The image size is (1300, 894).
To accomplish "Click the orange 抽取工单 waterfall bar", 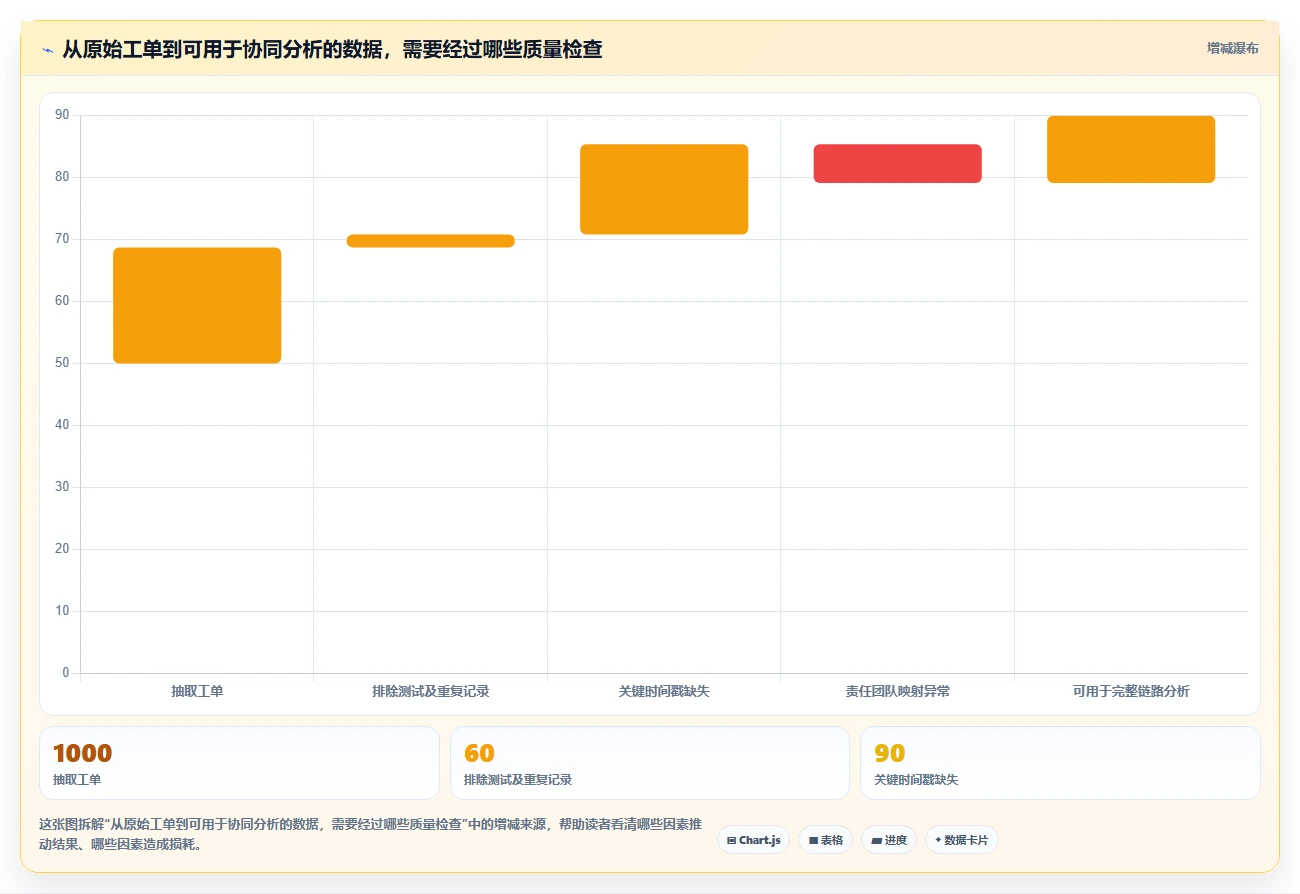I will [x=197, y=305].
